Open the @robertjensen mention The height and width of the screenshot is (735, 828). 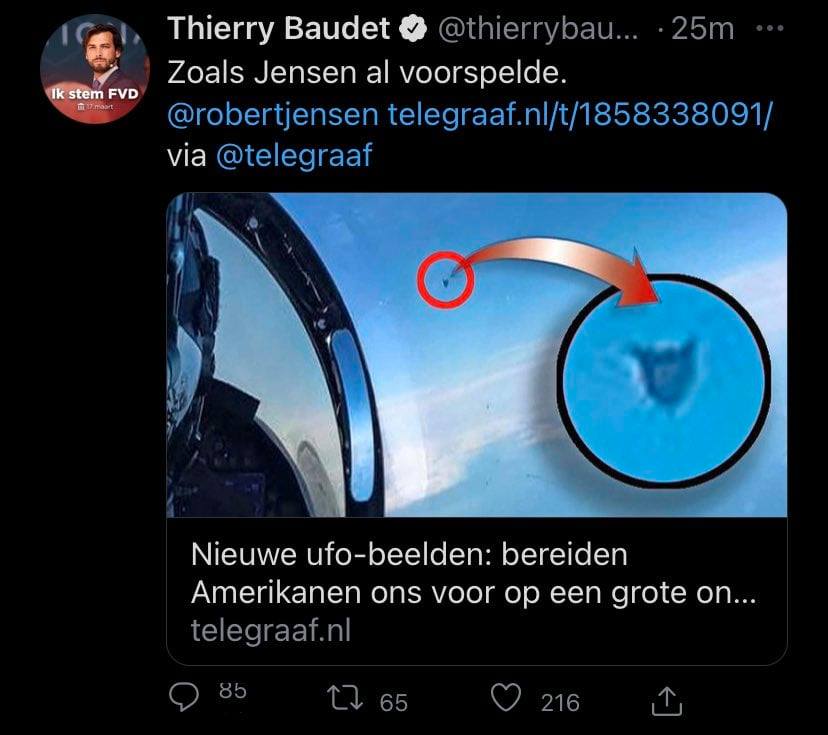pos(273,115)
